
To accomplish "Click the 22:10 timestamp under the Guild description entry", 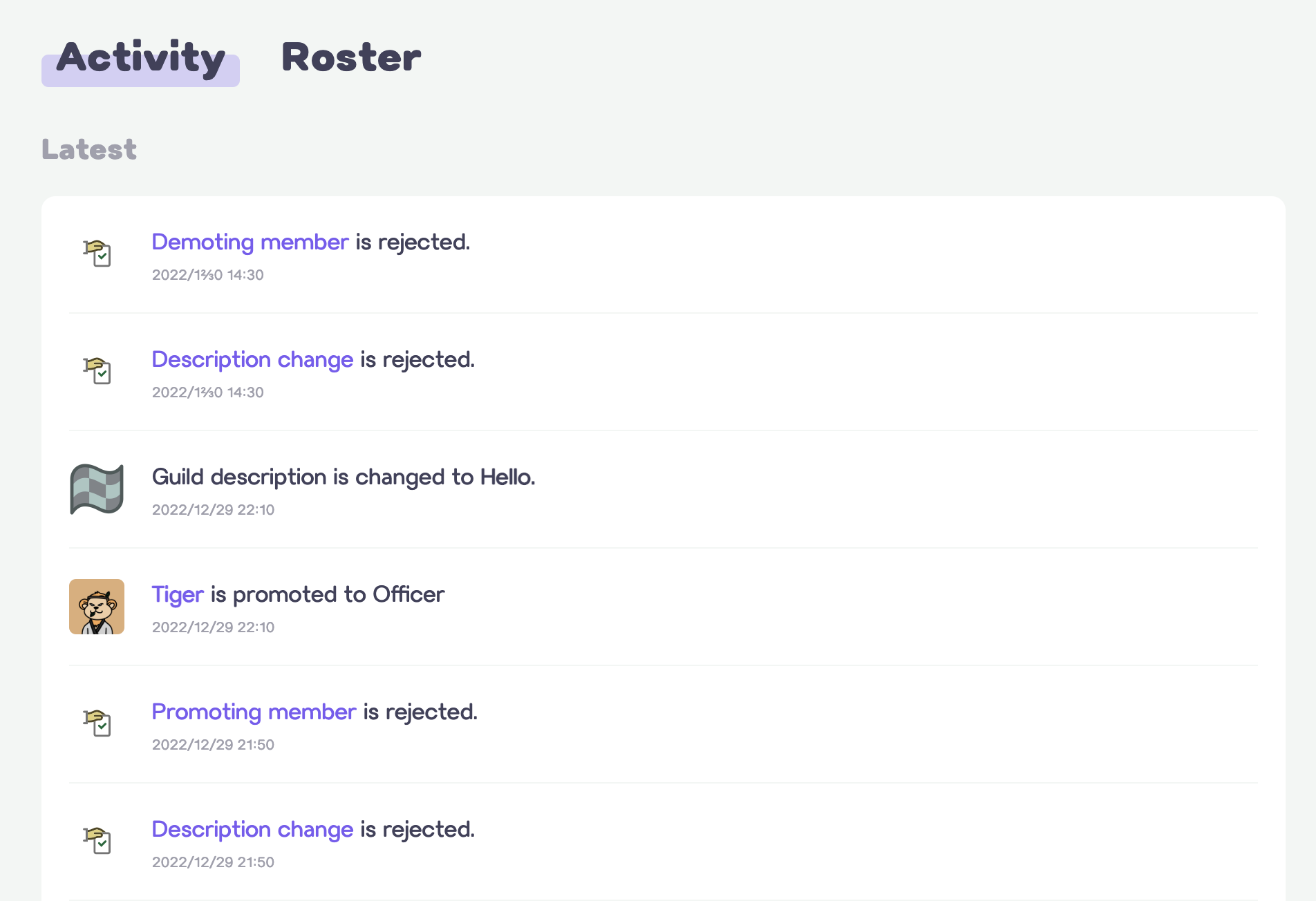I will 213,510.
